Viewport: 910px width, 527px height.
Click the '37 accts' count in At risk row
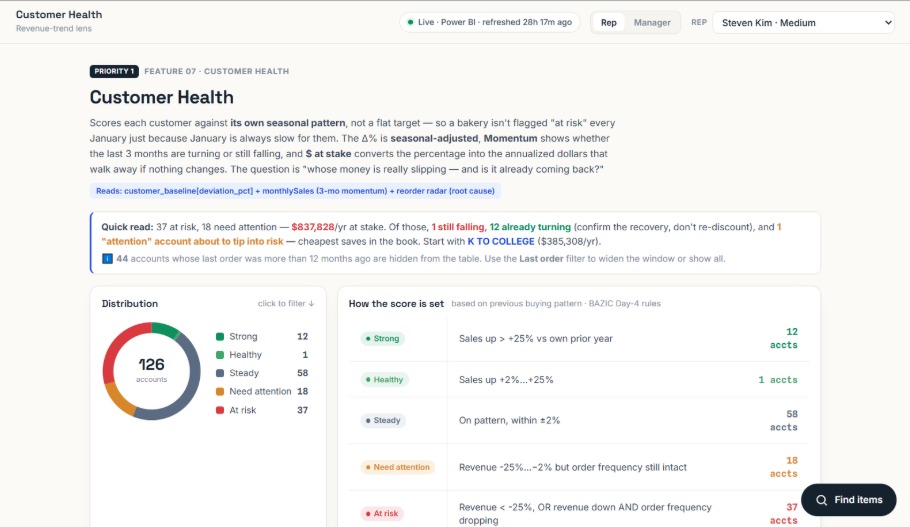(x=783, y=514)
